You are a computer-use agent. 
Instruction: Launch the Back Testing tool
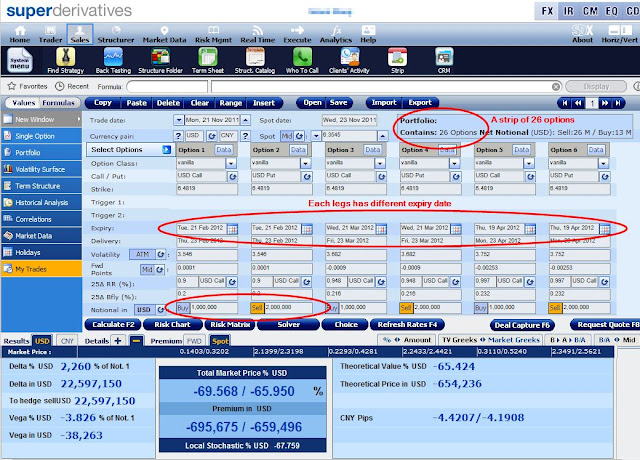click(x=113, y=60)
